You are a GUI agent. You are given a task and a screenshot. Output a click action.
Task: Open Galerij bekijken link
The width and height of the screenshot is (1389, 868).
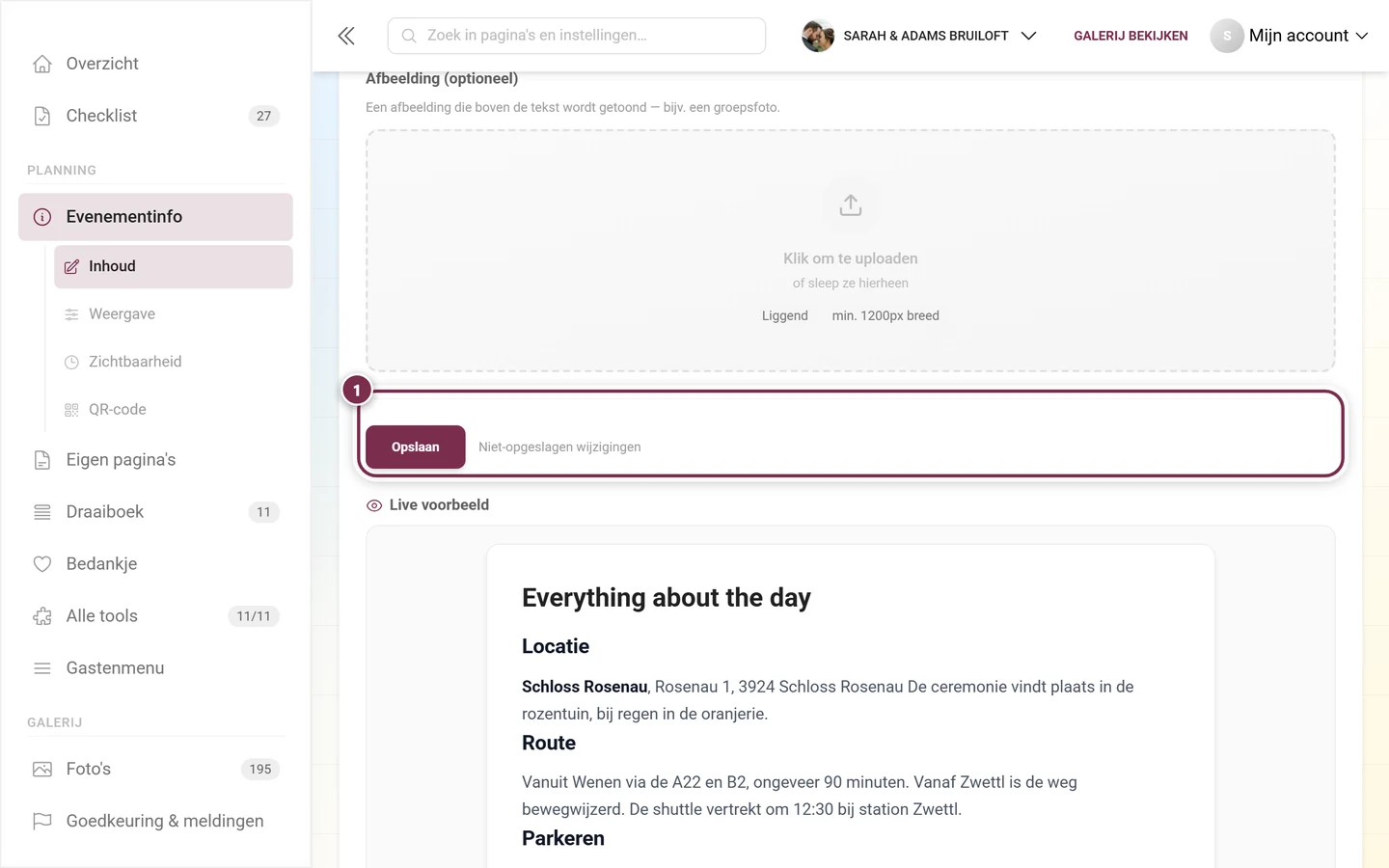coord(1130,36)
